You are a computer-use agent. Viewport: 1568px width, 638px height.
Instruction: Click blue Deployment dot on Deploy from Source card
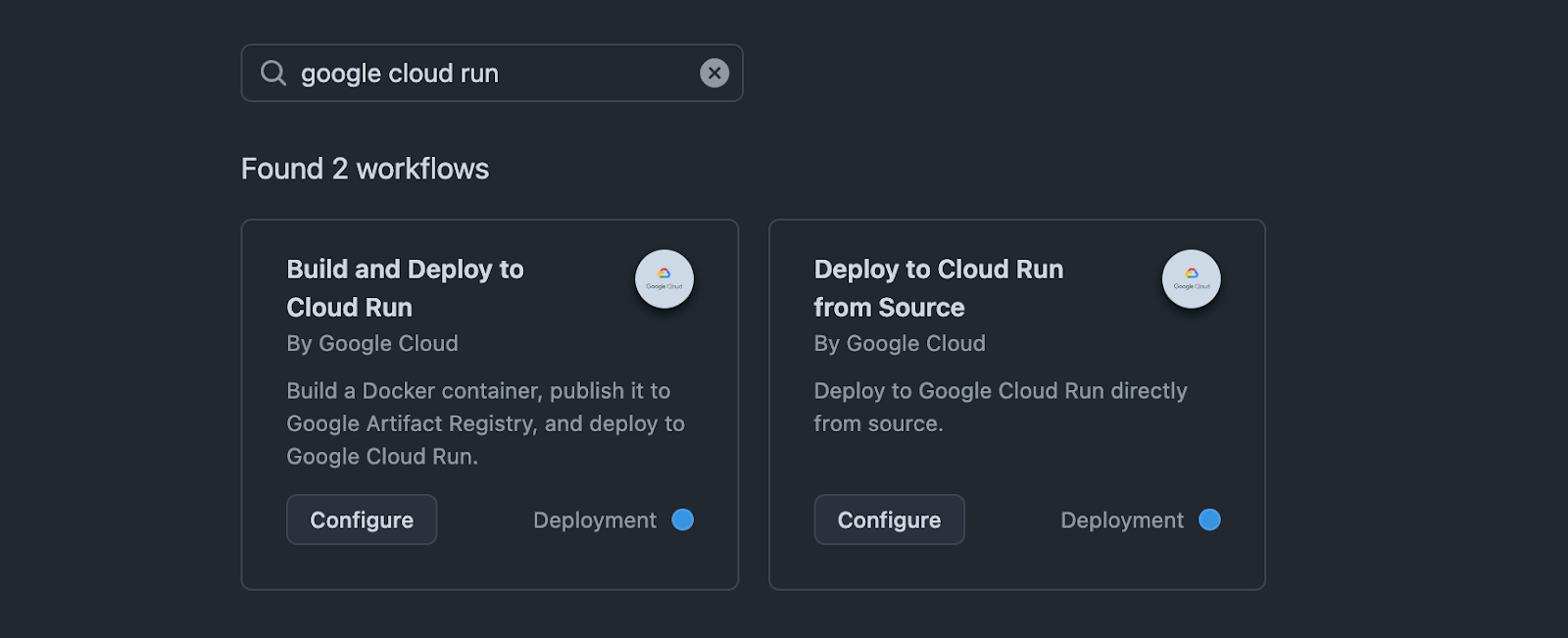1210,519
